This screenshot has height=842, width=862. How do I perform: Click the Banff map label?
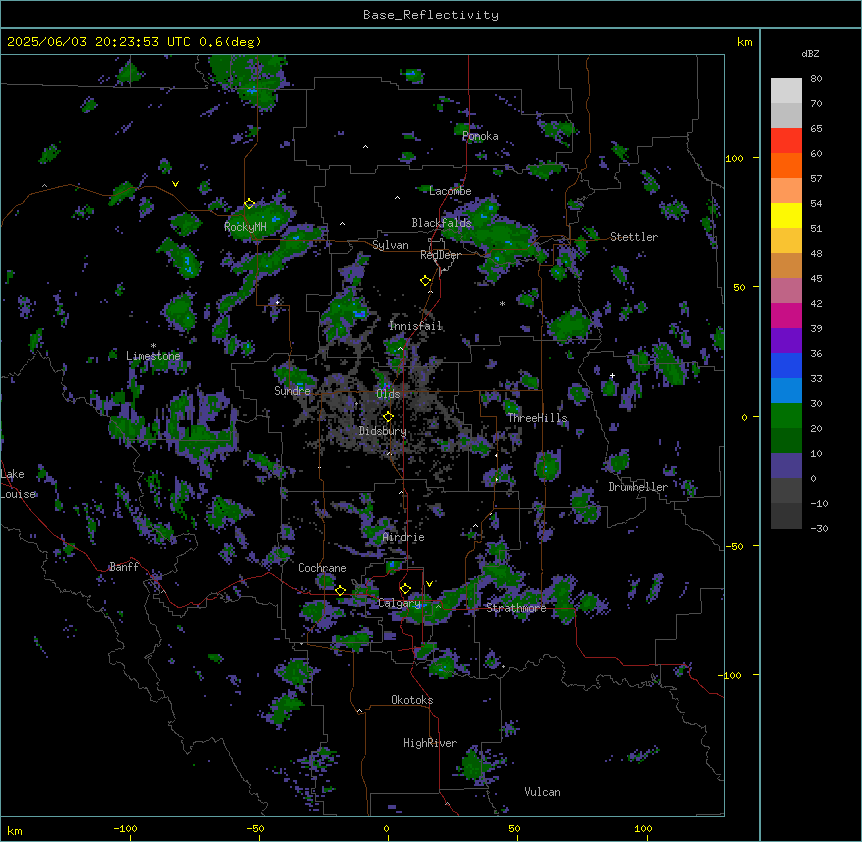(124, 567)
